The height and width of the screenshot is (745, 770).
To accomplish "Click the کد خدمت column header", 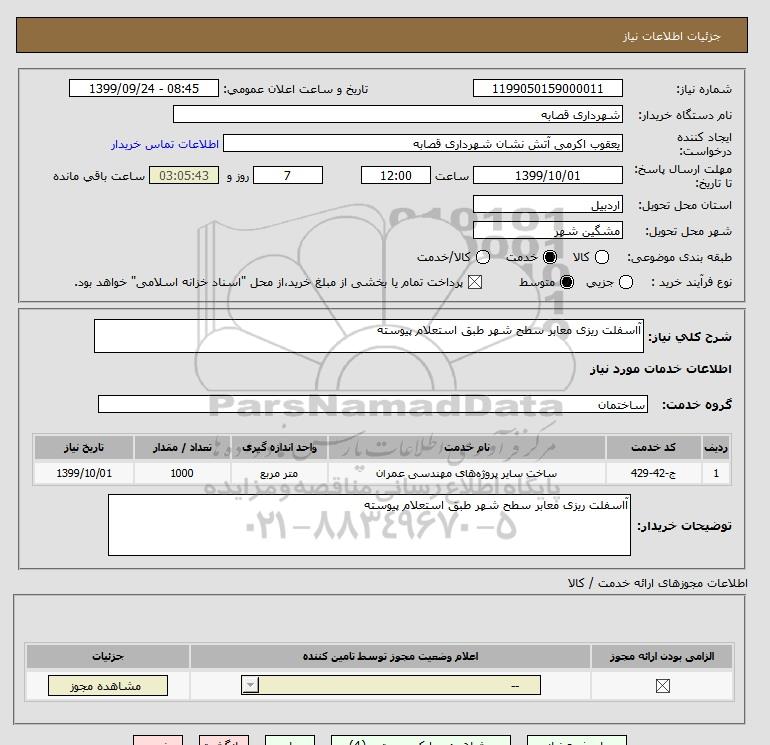I will (653, 447).
